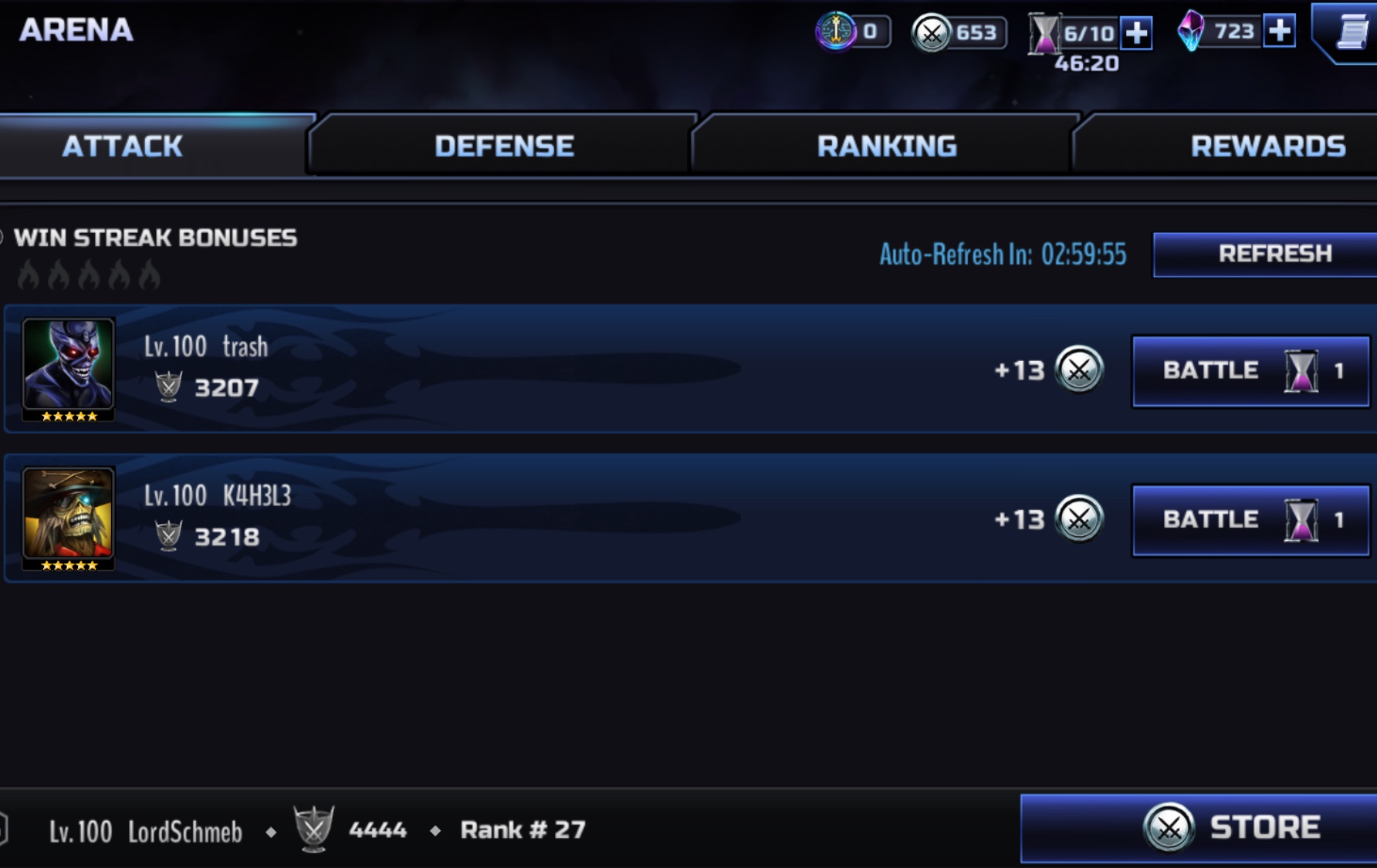Viewport: 1377px width, 868px height.
Task: Select the Attack tab
Action: 122,146
